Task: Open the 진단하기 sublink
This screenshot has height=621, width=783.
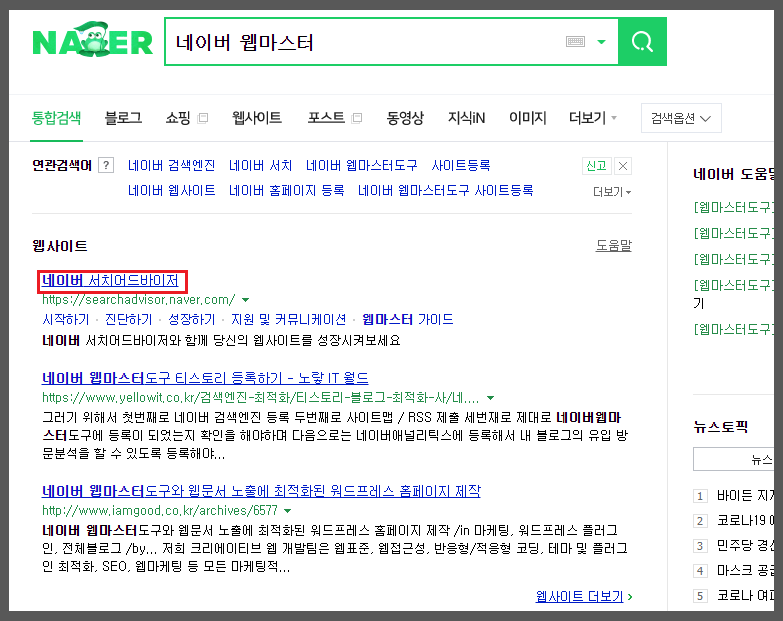Action: click(x=128, y=319)
